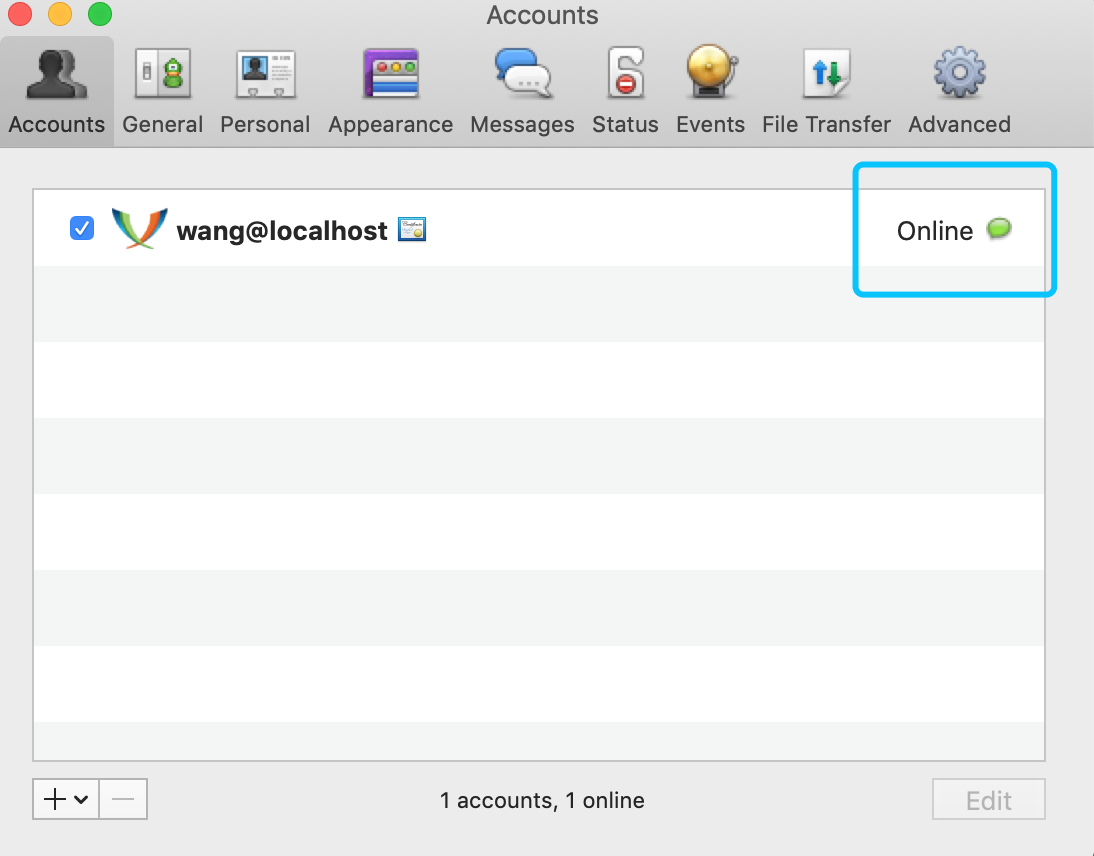The height and width of the screenshot is (856, 1094).
Task: Go to the File Transfer preferences tab
Action: [826, 91]
